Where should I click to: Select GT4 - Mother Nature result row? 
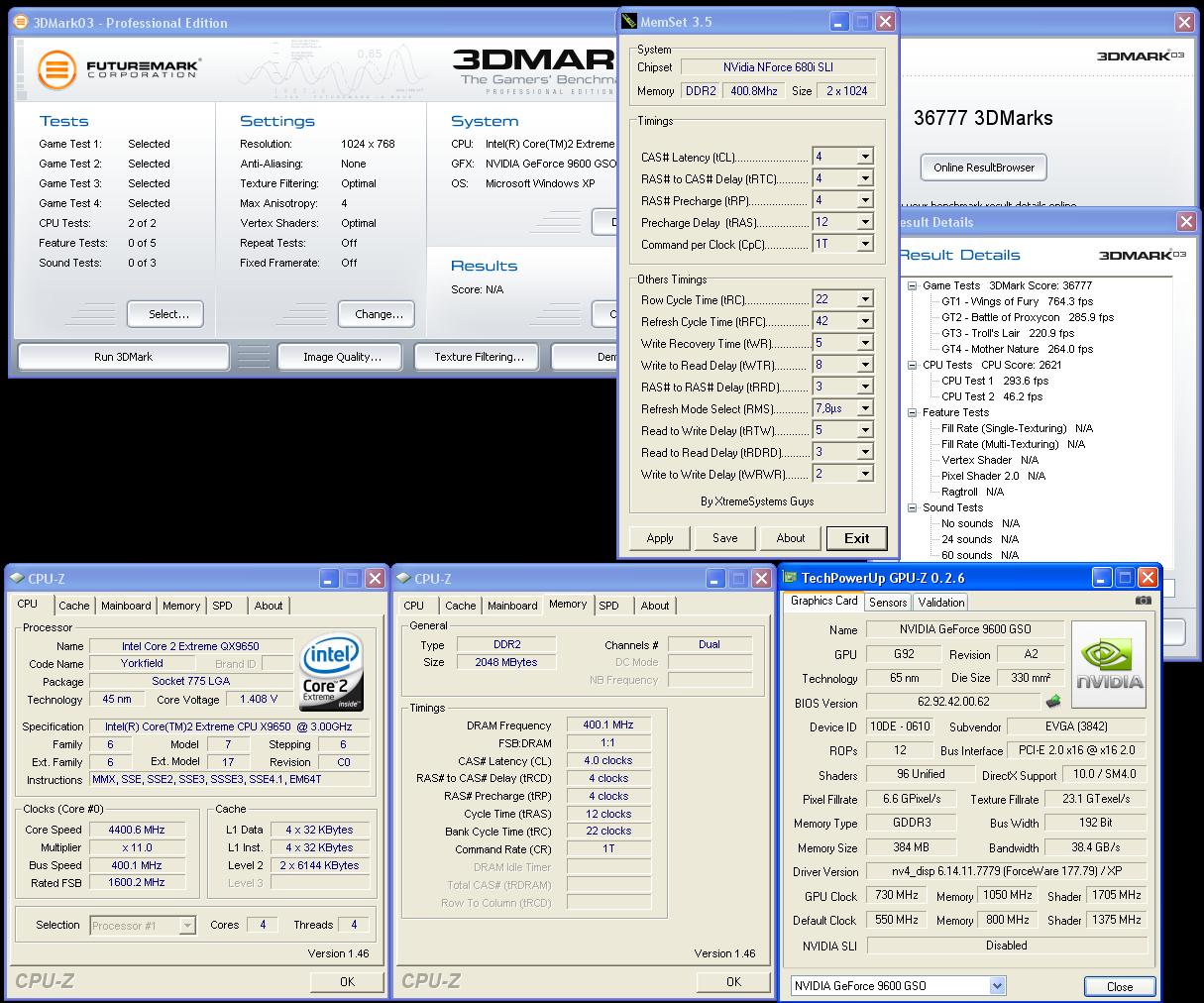coord(1017,349)
